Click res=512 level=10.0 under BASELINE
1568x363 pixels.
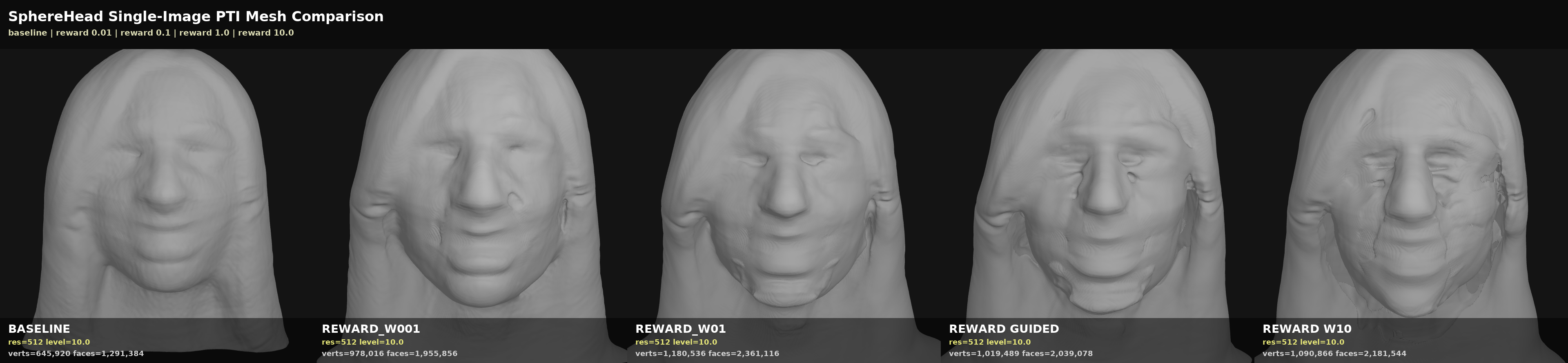(49, 342)
